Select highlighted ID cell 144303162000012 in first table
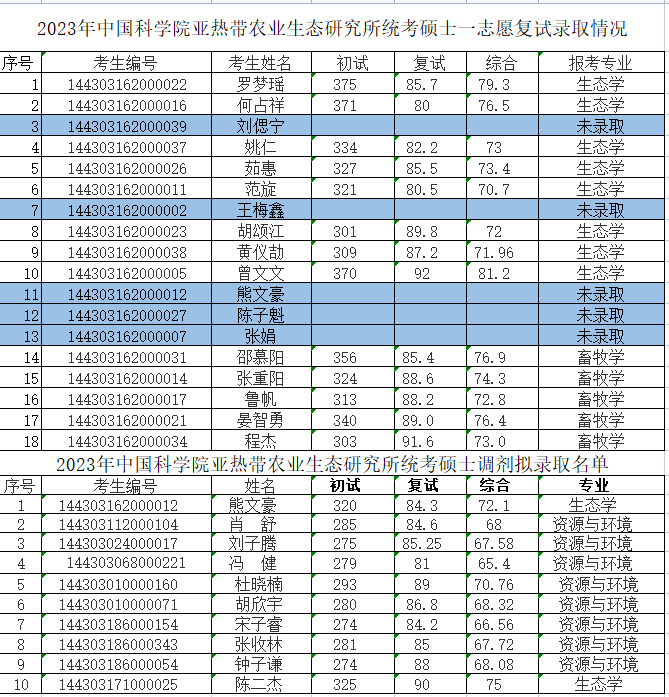This screenshot has width=669, height=697. point(127,294)
